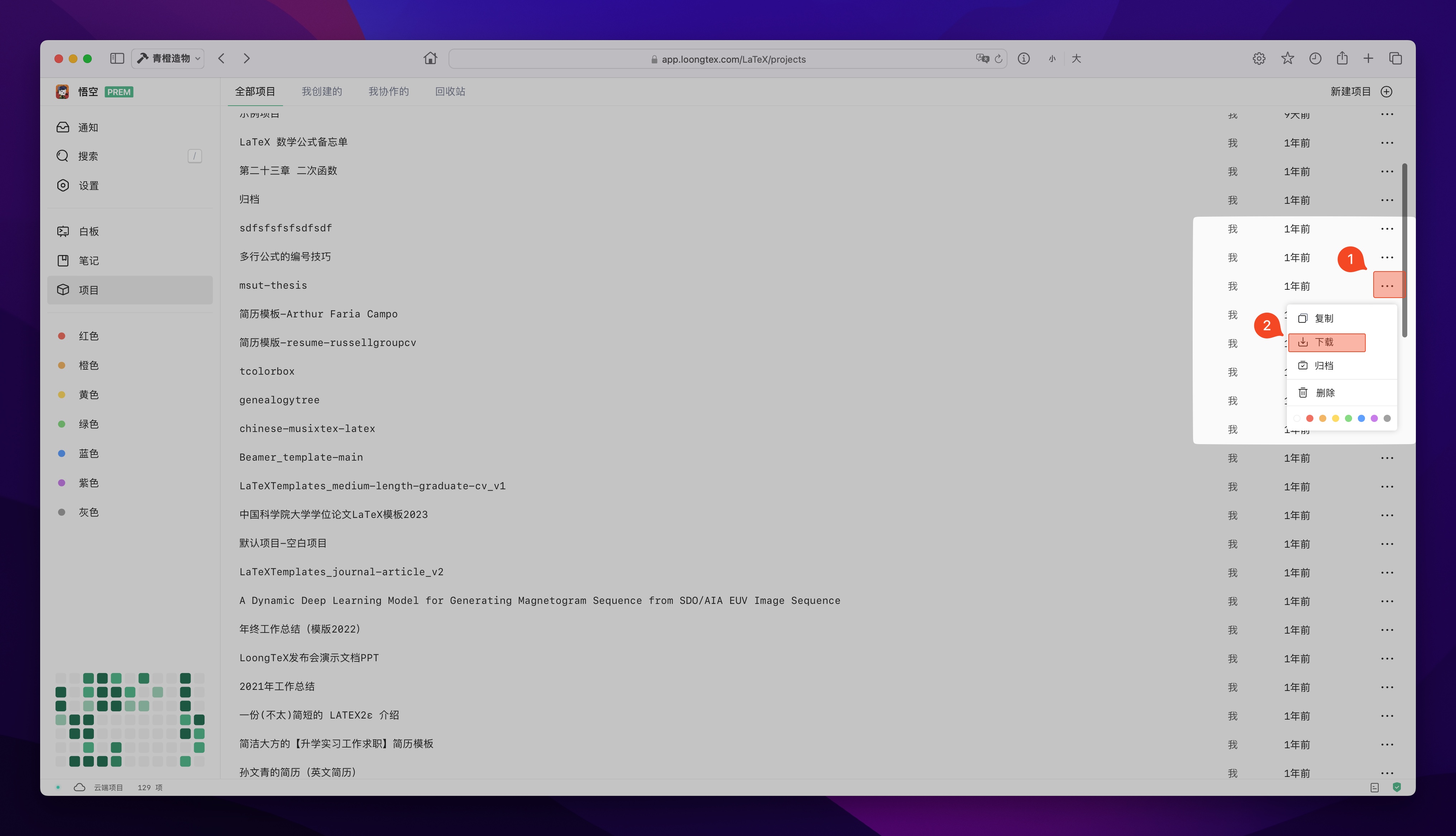Open 设置 settings in sidebar
Screen dimensions: 1456x836
(x=130, y=186)
